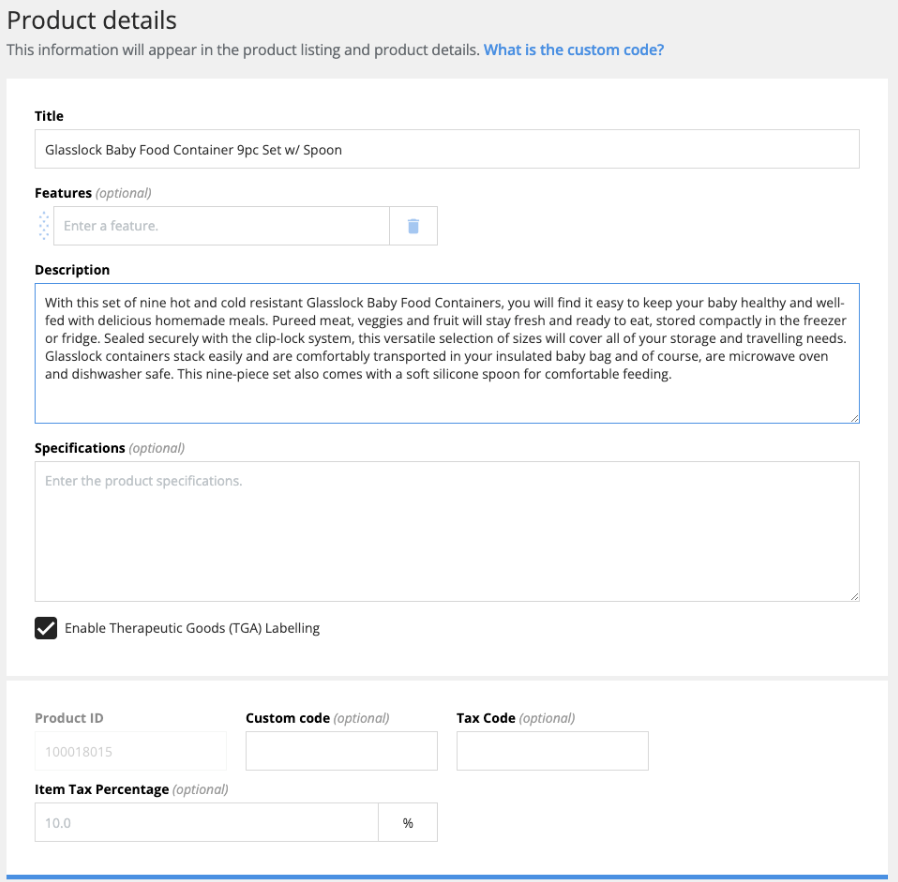This screenshot has height=882, width=898.
Task: Toggle Enable Therapeutic Goods (TGA) Labelling checkbox
Action: (x=46, y=628)
